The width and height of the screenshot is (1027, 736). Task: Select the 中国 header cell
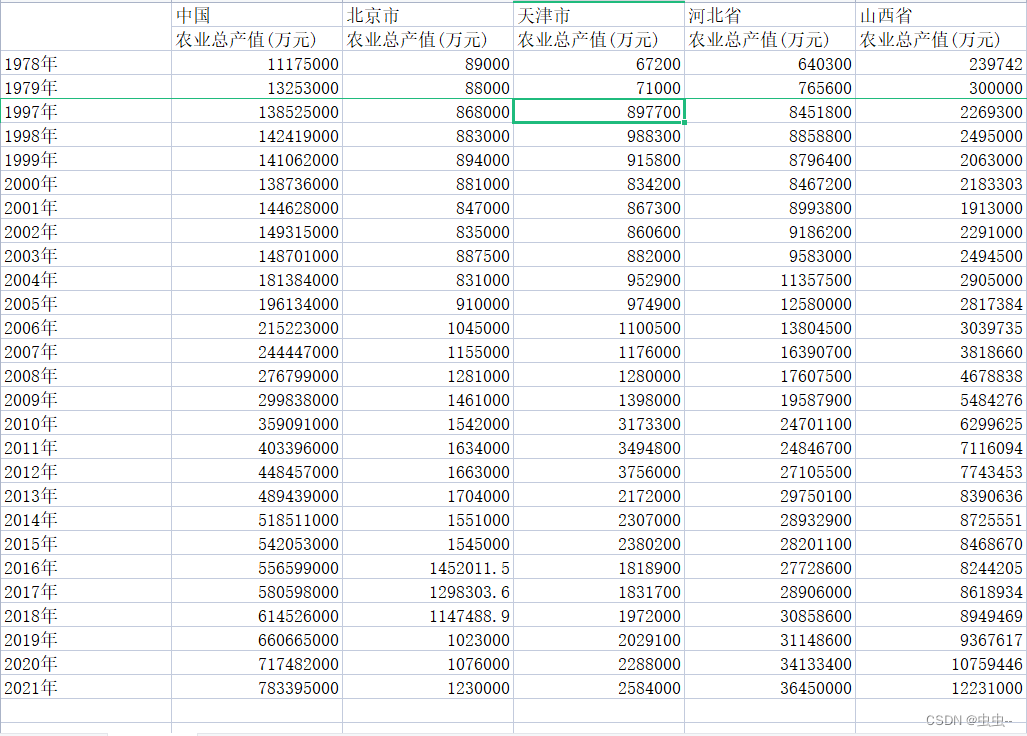(x=257, y=15)
